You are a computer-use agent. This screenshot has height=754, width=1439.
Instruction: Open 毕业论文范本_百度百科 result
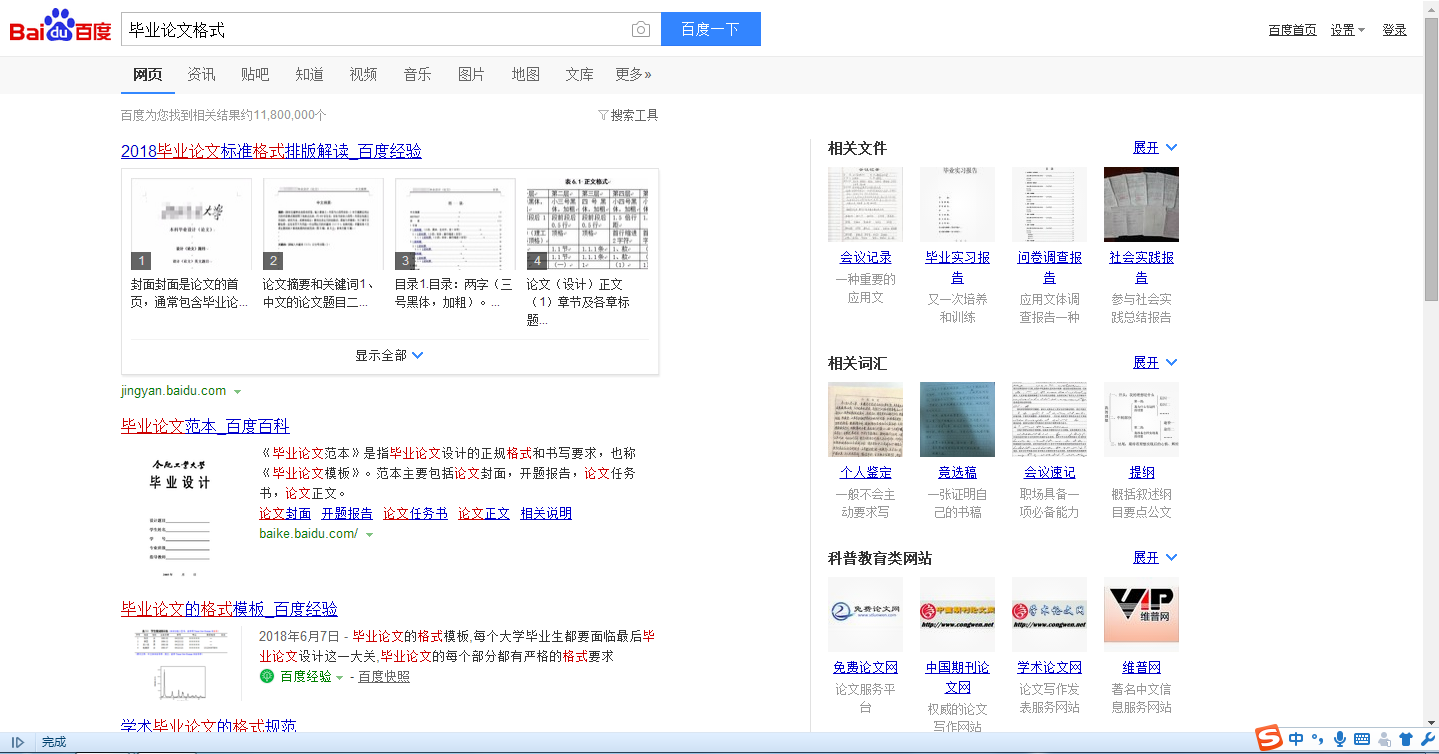pos(205,426)
